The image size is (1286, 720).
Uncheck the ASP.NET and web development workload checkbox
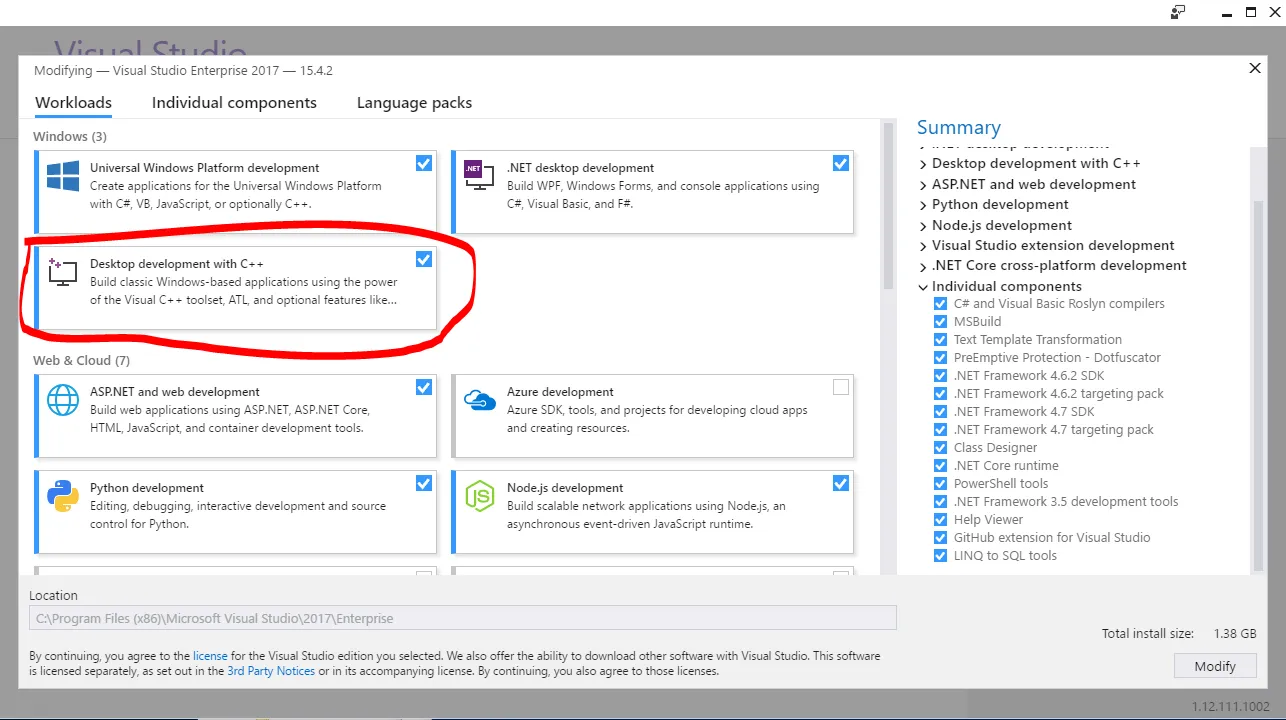(424, 387)
